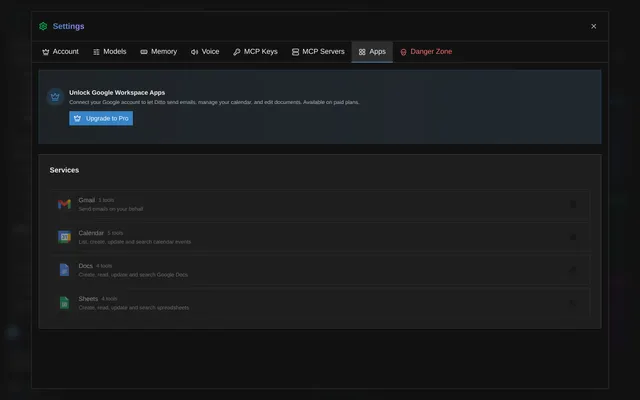Select the MCP Keys tab
The image size is (640, 400).
[x=256, y=52]
